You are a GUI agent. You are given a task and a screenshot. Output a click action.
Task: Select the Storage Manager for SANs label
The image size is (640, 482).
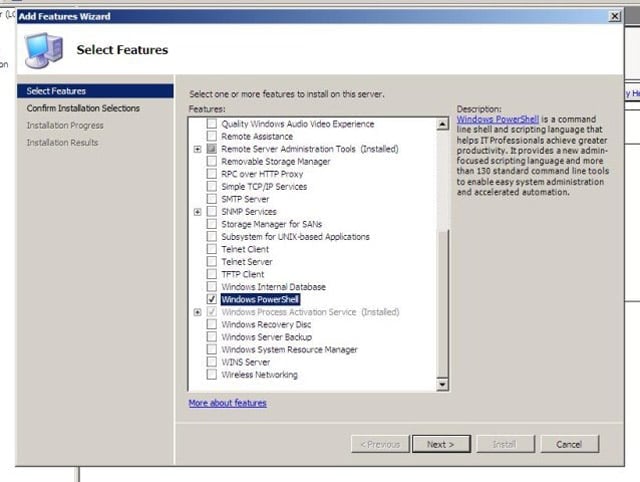[x=271, y=224]
